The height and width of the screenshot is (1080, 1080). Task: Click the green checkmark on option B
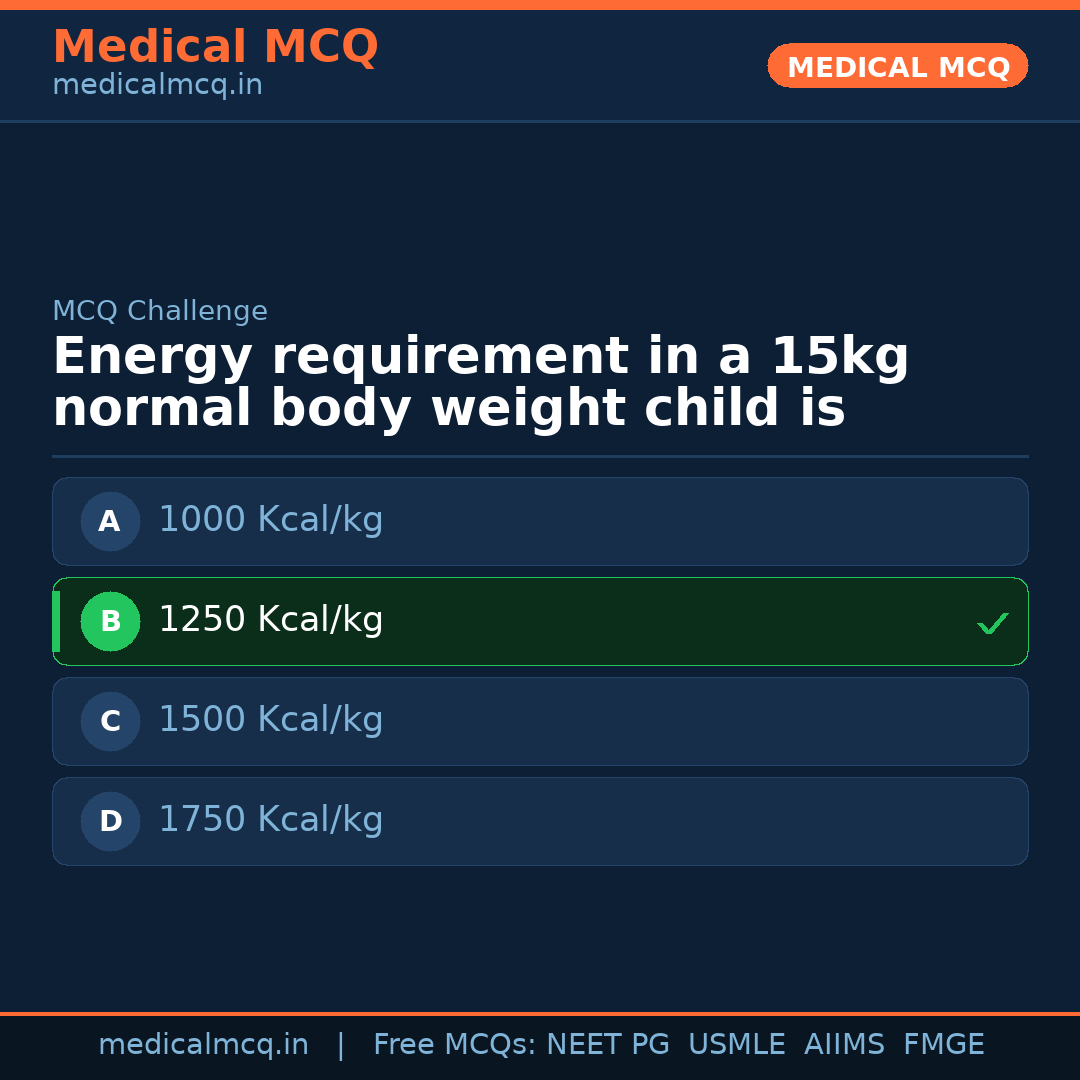[x=992, y=623]
